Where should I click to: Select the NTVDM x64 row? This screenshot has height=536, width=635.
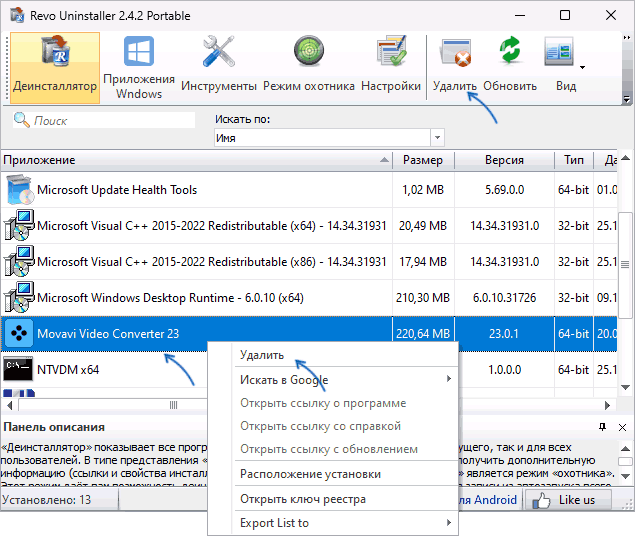click(x=104, y=370)
